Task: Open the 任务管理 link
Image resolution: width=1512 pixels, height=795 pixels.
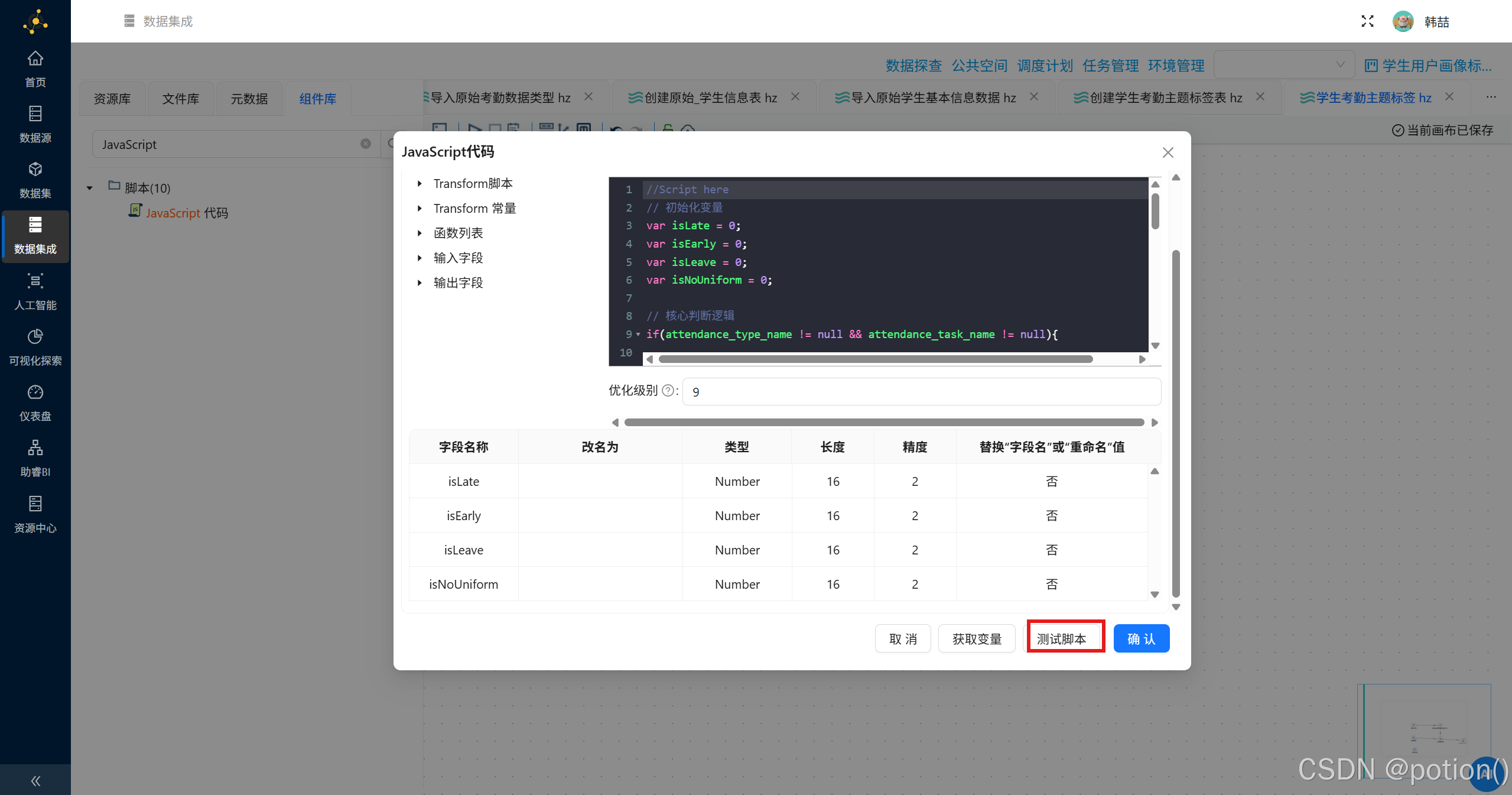Action: pos(1110,65)
